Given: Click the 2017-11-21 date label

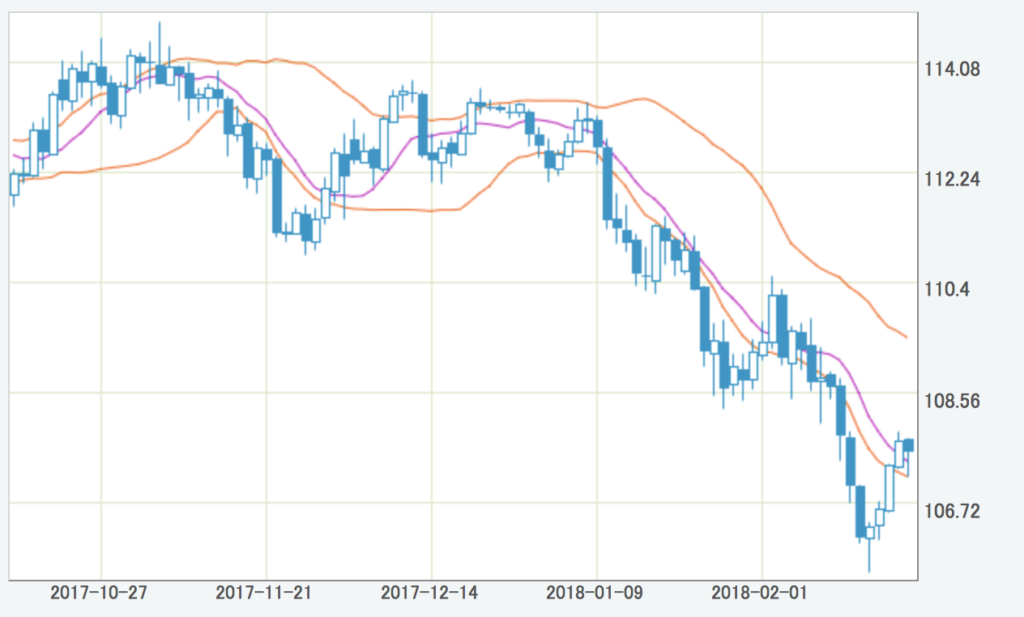Looking at the screenshot, I should 264,593.
